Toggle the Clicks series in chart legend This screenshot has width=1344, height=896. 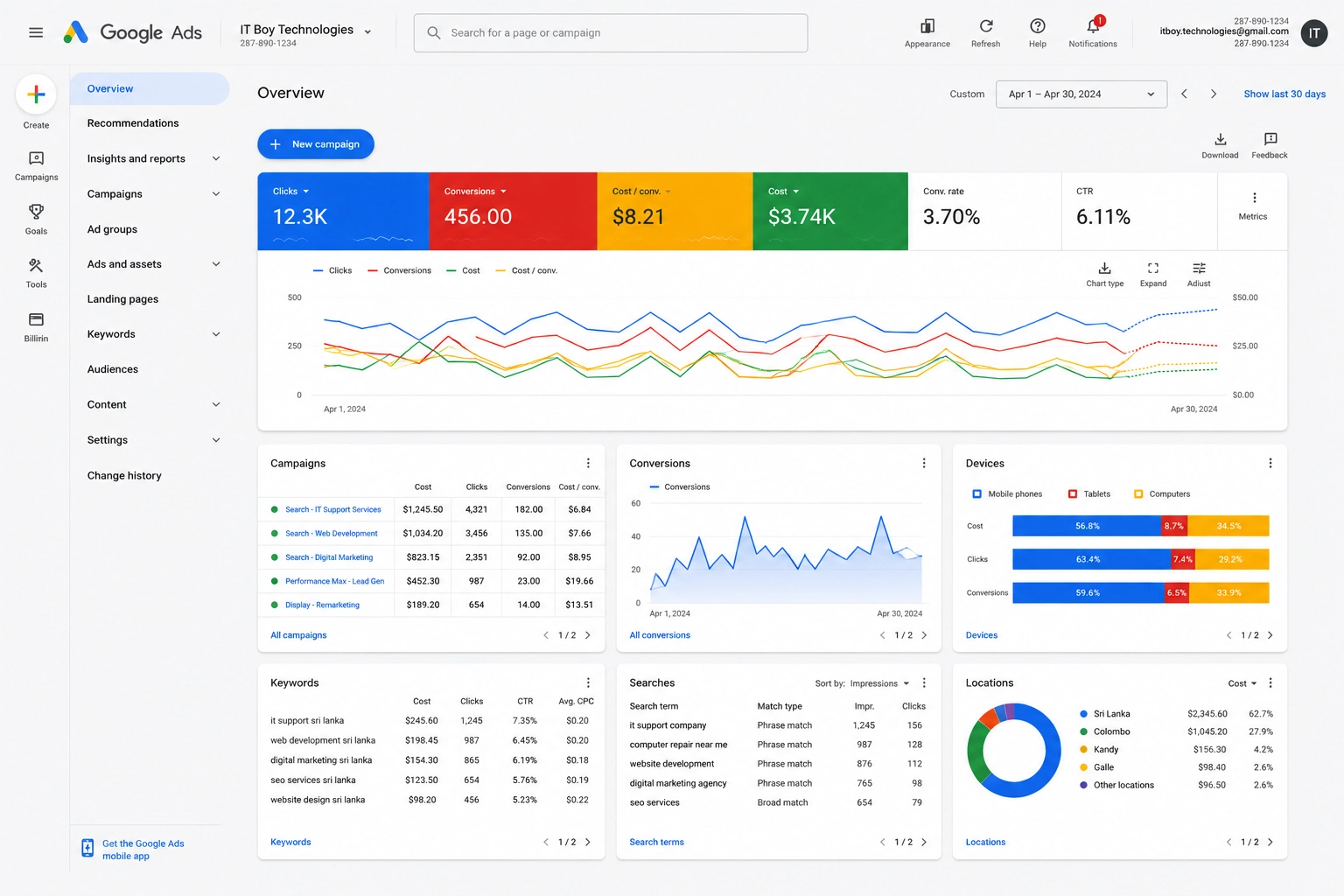click(x=332, y=270)
